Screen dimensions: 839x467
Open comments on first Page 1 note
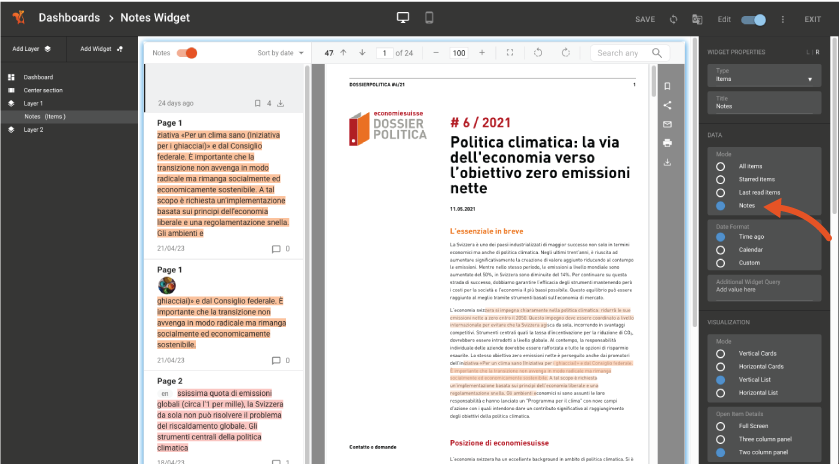point(276,249)
